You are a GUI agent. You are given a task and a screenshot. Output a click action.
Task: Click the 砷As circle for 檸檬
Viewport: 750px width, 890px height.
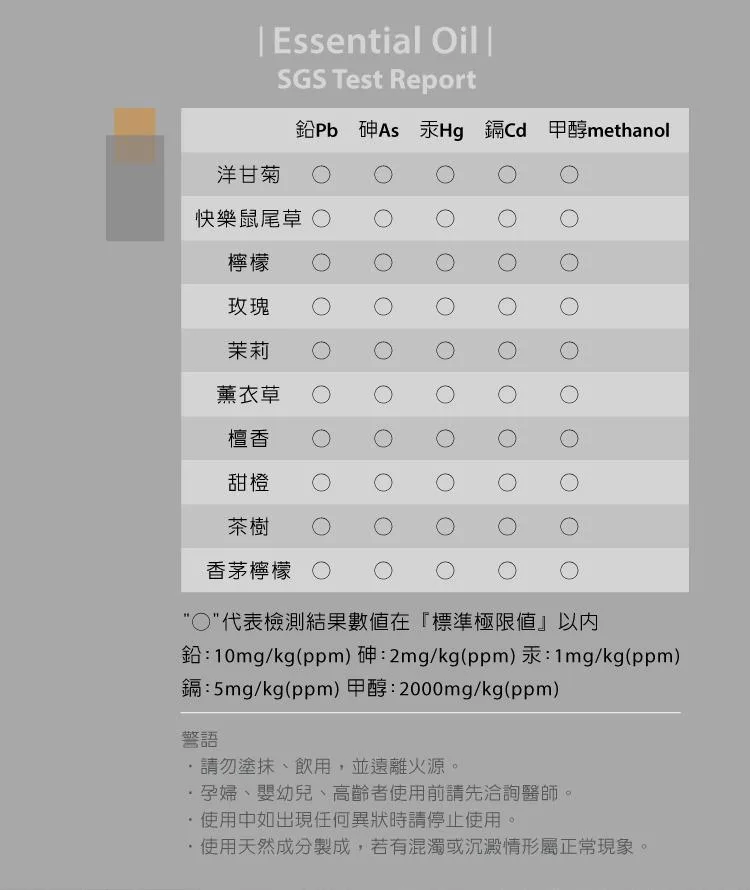click(x=383, y=263)
